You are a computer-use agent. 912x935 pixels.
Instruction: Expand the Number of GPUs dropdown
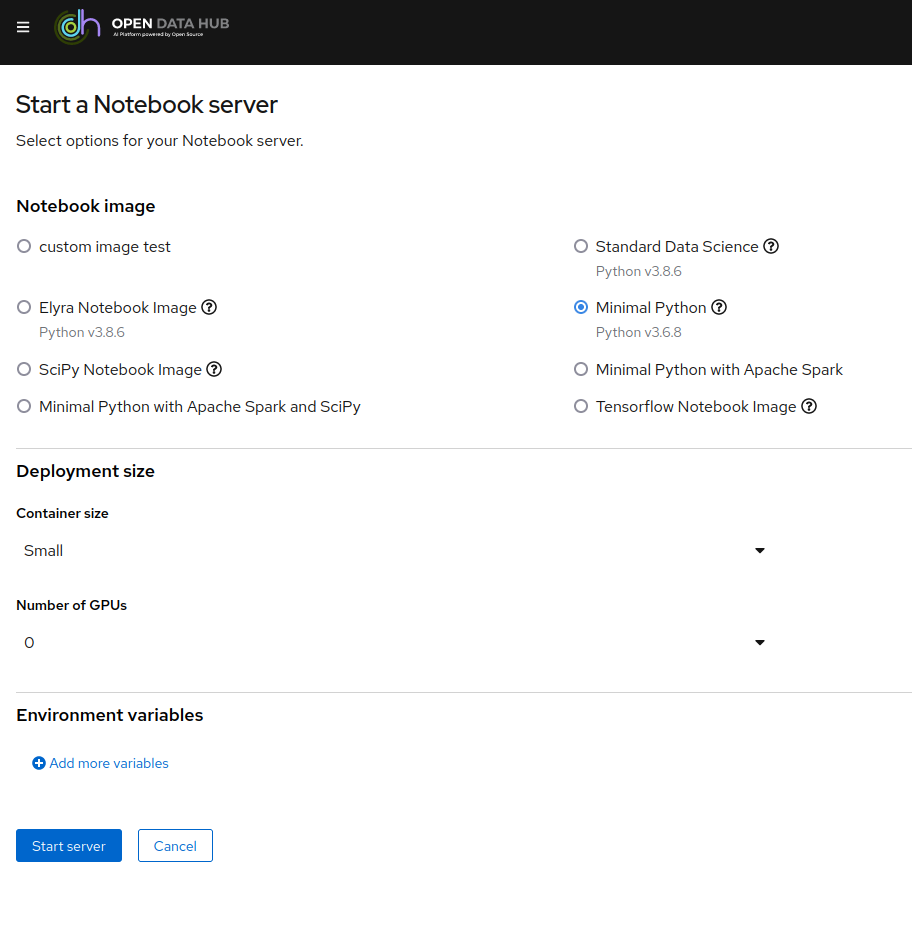pos(395,642)
